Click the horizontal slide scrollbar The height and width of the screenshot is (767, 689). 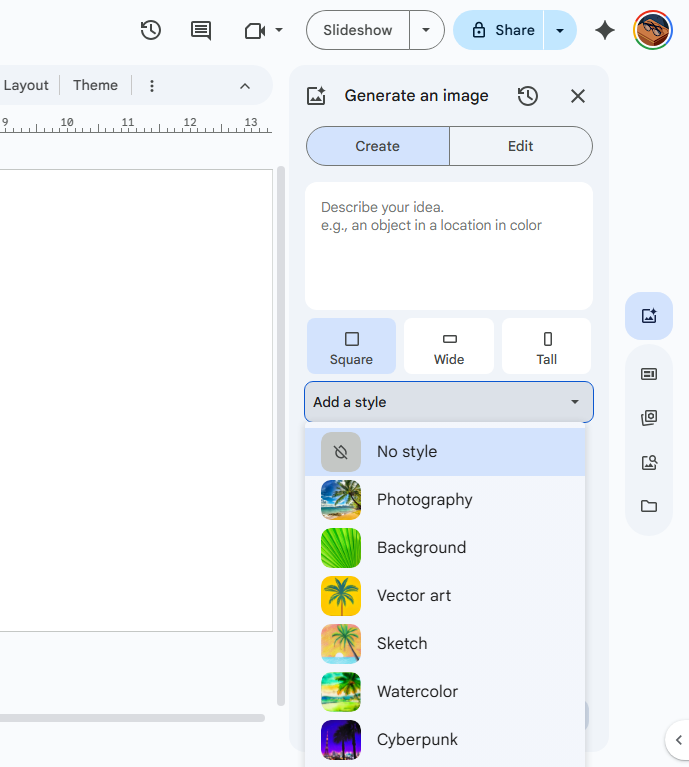[132, 718]
